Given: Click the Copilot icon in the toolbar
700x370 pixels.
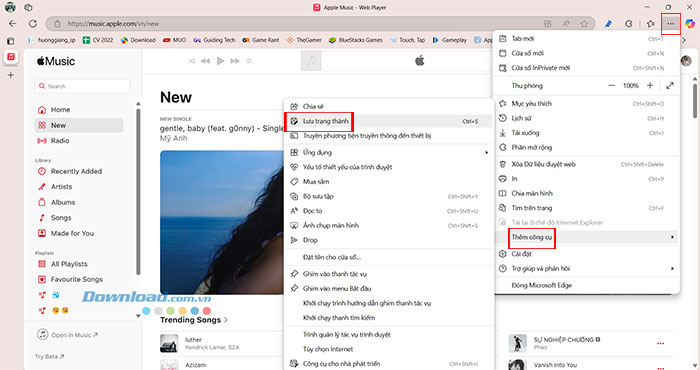Looking at the screenshot, I should [x=690, y=24].
